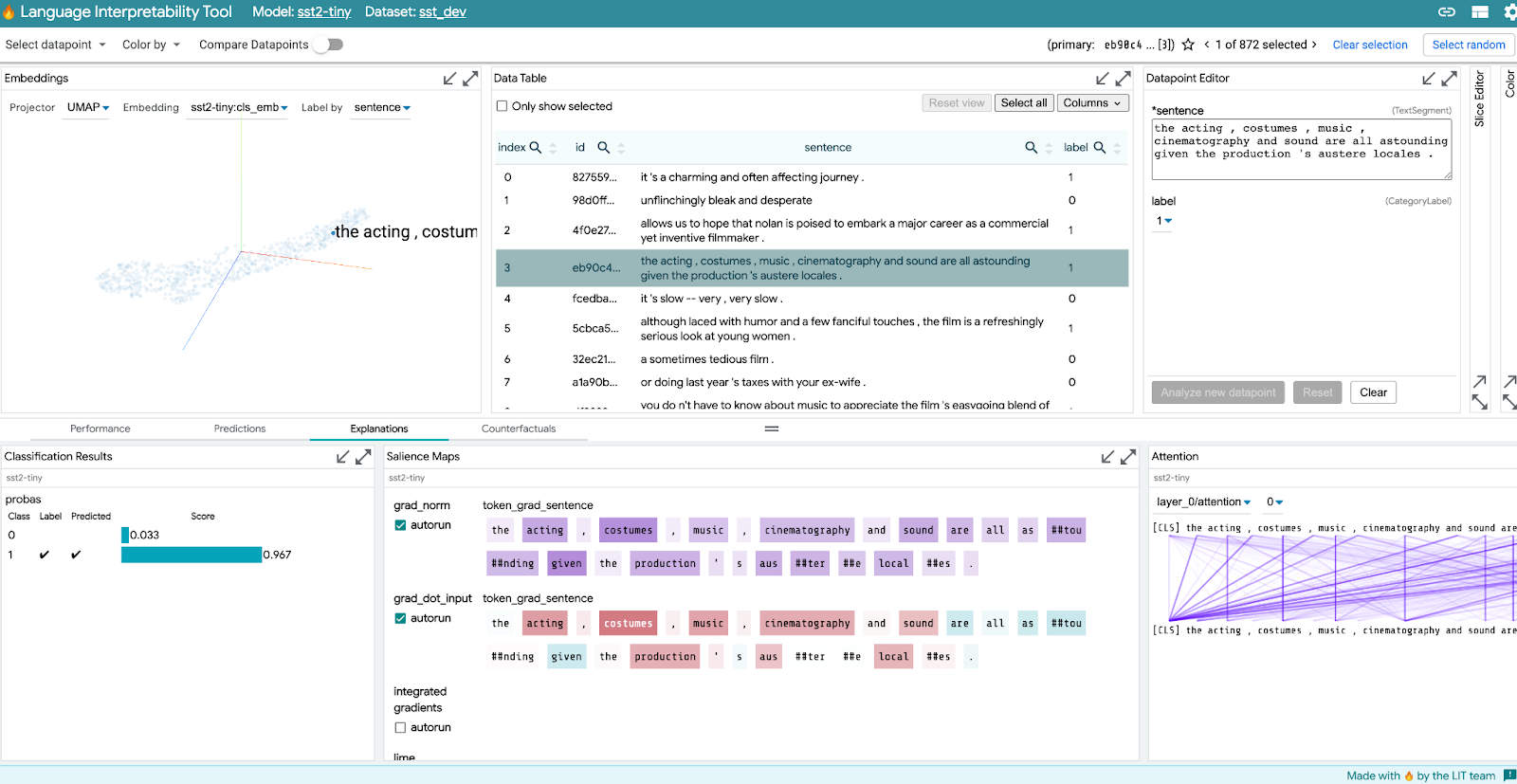Viewport: 1517px width, 784px height.
Task: Open the Columns dropdown in Data Table
Action: click(1091, 103)
